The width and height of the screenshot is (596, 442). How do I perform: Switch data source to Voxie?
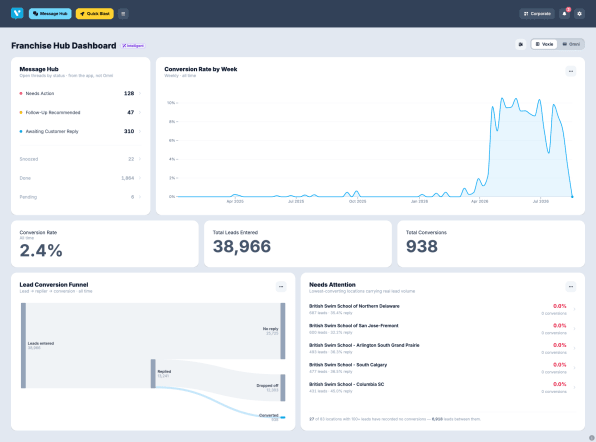click(x=544, y=44)
